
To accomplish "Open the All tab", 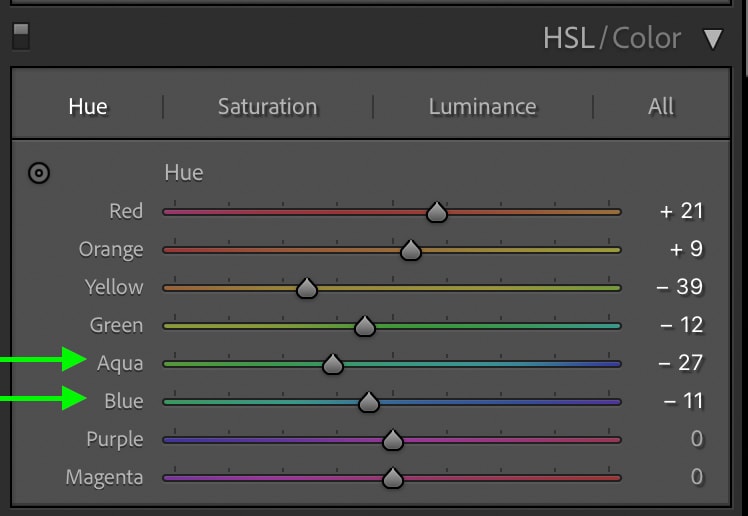I will click(661, 106).
